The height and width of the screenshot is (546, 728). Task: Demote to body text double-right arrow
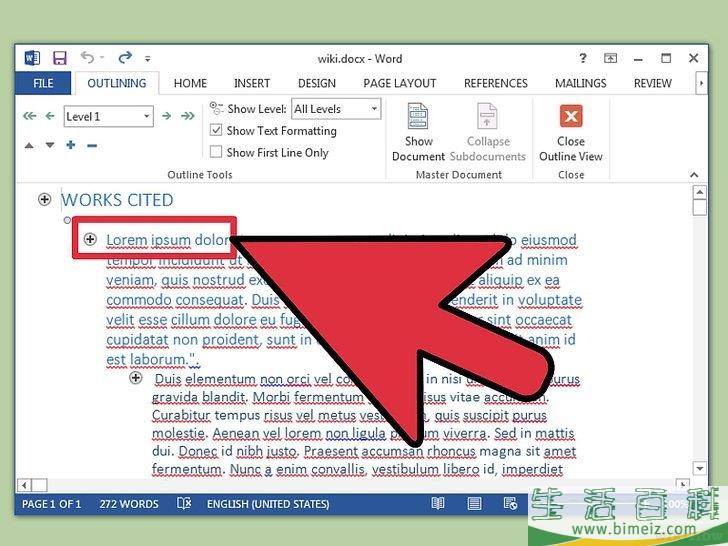pos(188,116)
